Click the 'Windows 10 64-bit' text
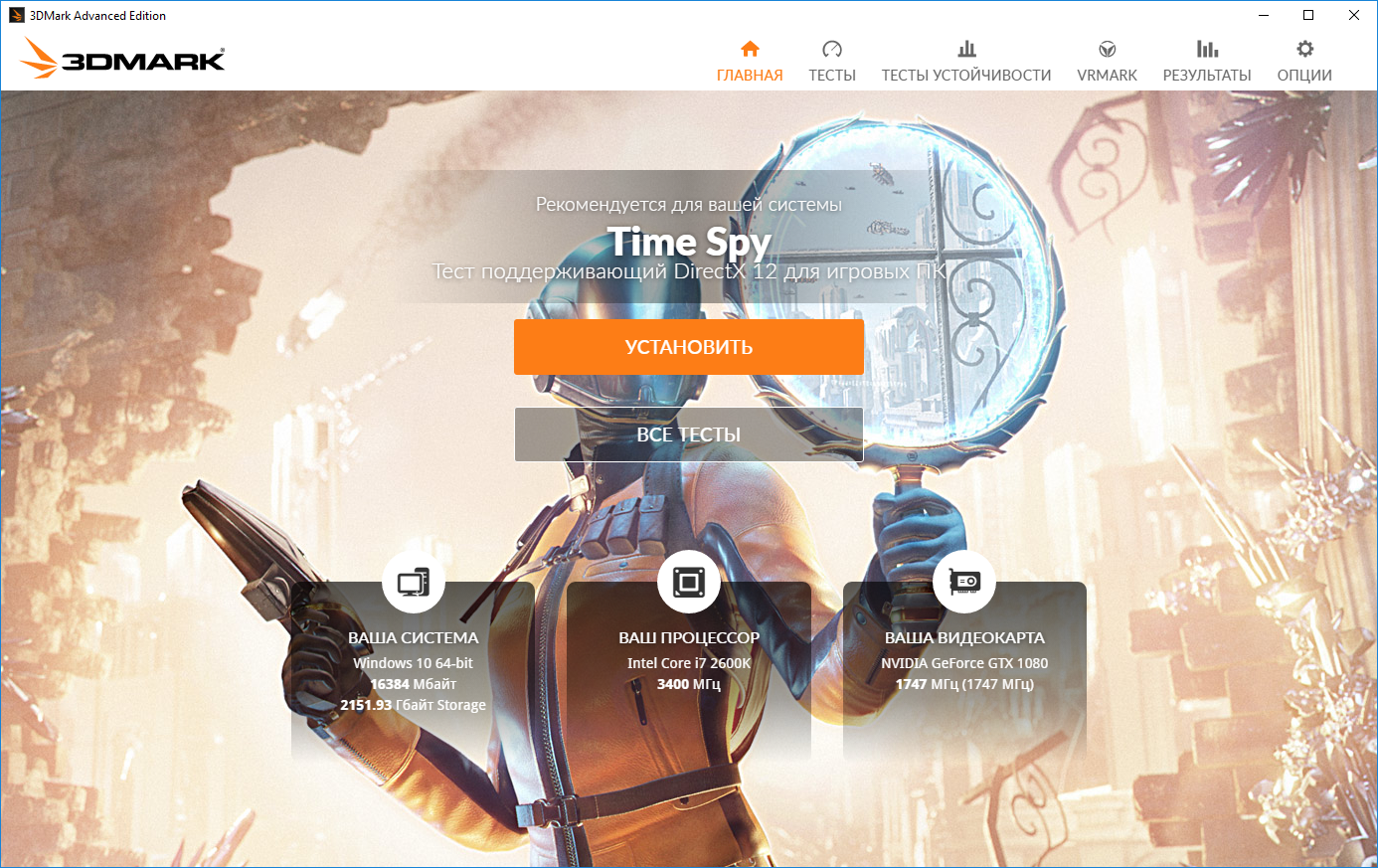1378x868 pixels. [414, 663]
